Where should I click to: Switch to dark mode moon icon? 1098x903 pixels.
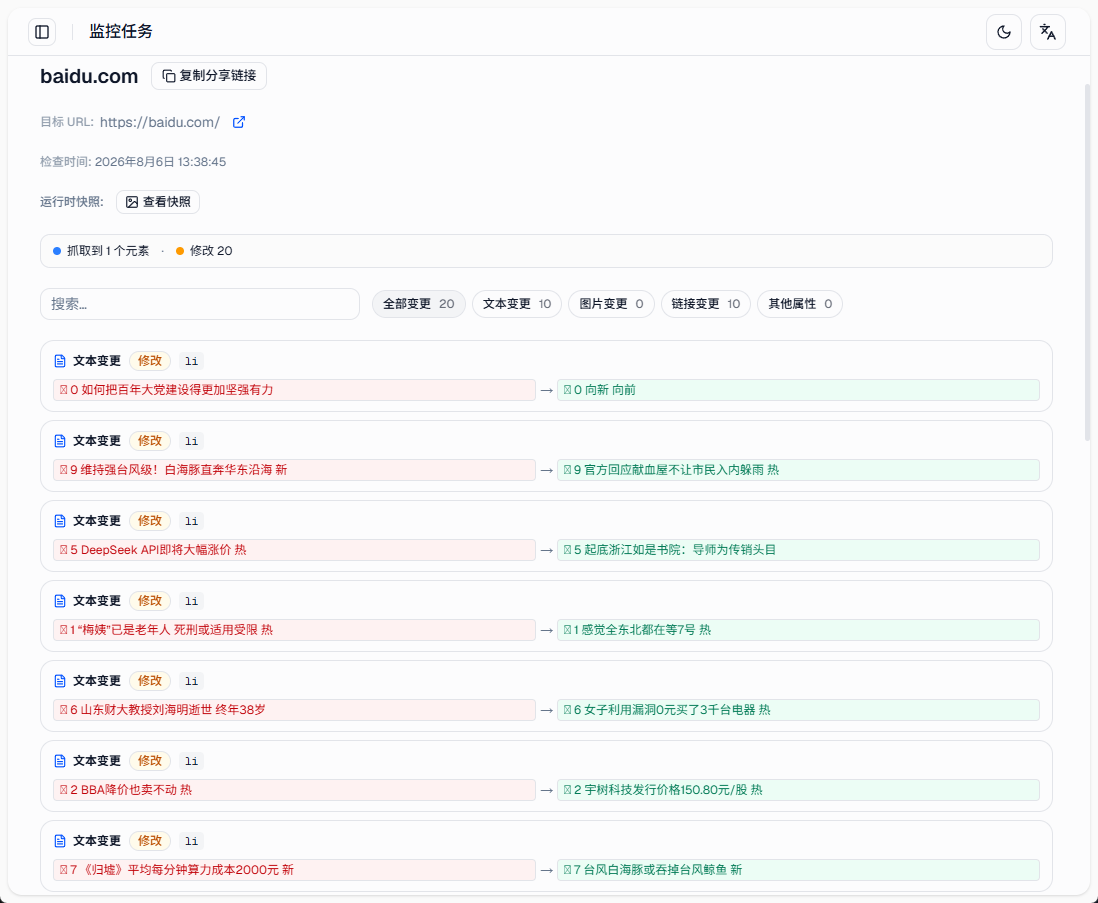click(1003, 32)
